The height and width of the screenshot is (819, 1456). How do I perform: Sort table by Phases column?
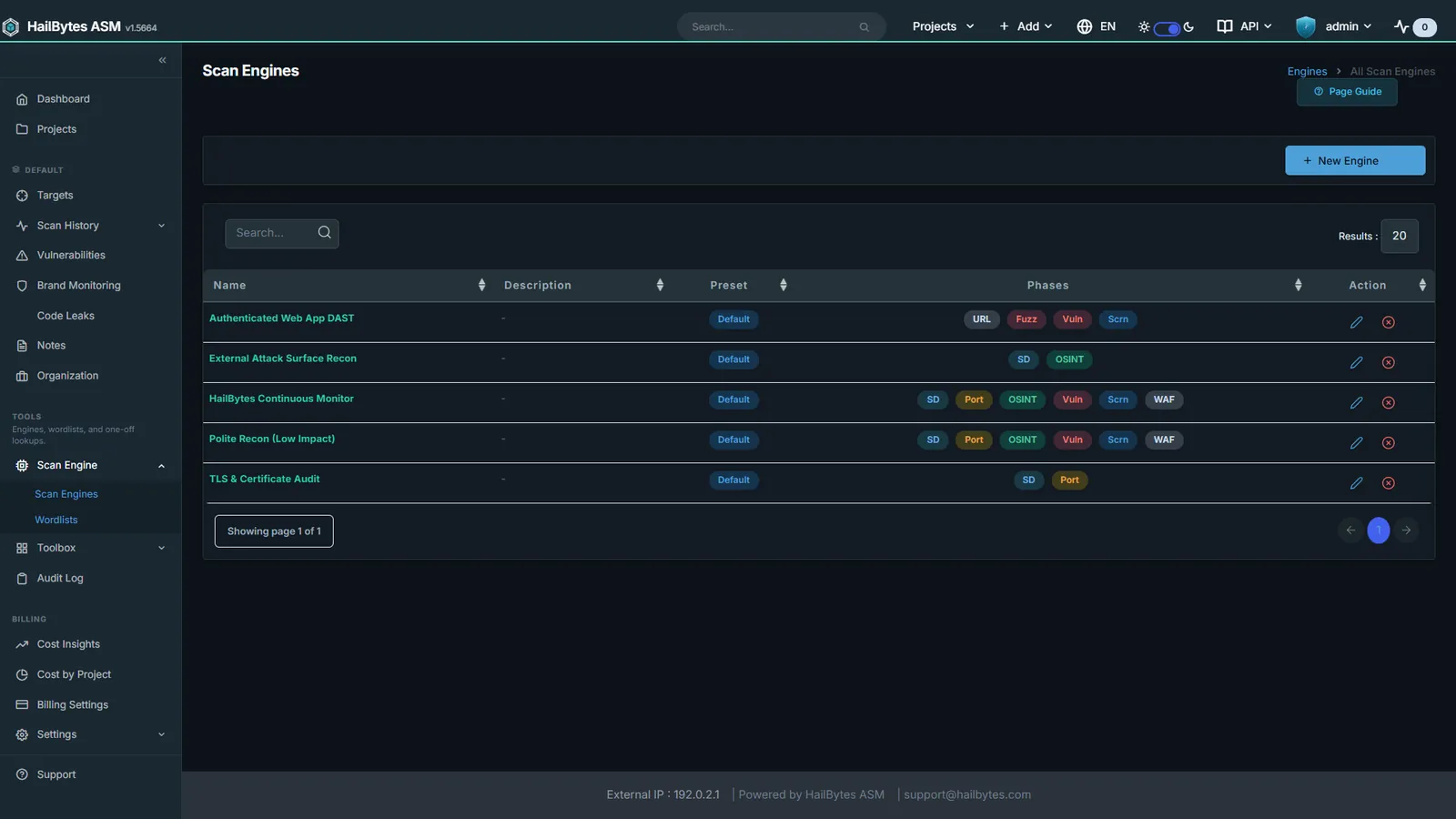[x=1298, y=285]
